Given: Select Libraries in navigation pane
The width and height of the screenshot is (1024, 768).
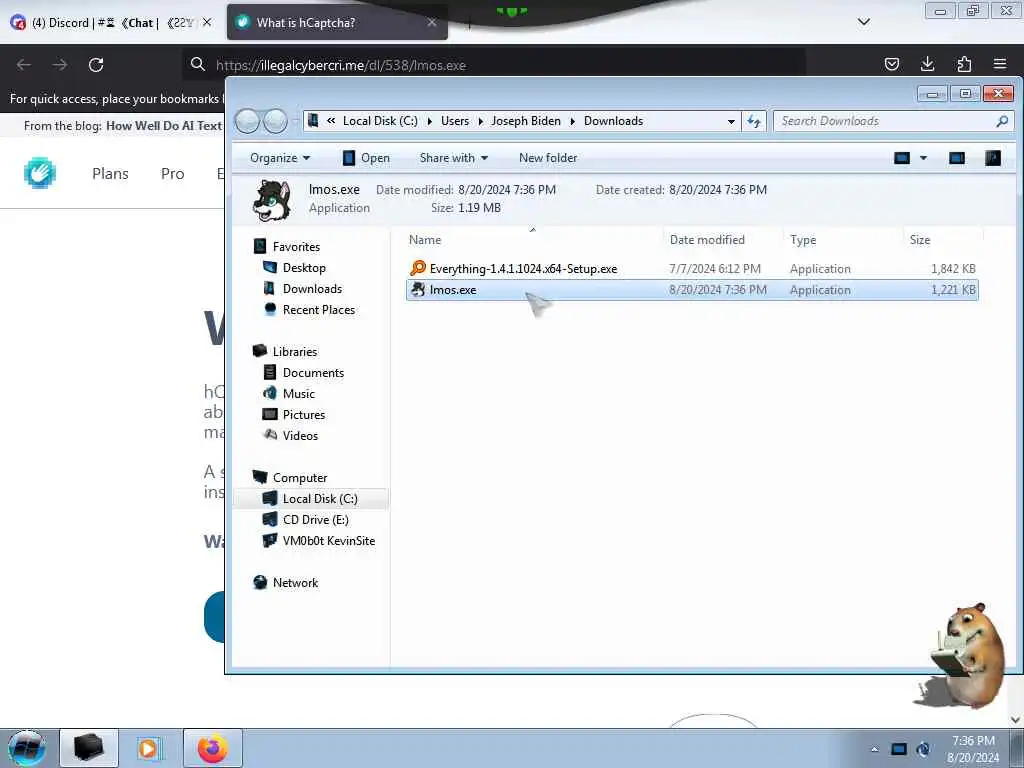Looking at the screenshot, I should tap(295, 351).
